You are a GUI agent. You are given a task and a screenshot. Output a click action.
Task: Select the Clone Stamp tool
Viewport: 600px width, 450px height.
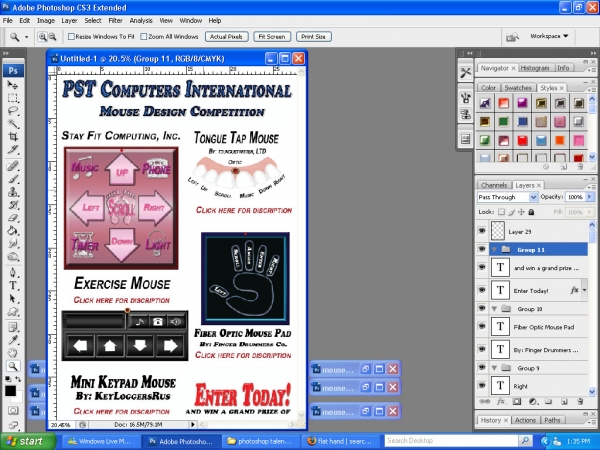click(x=13, y=192)
